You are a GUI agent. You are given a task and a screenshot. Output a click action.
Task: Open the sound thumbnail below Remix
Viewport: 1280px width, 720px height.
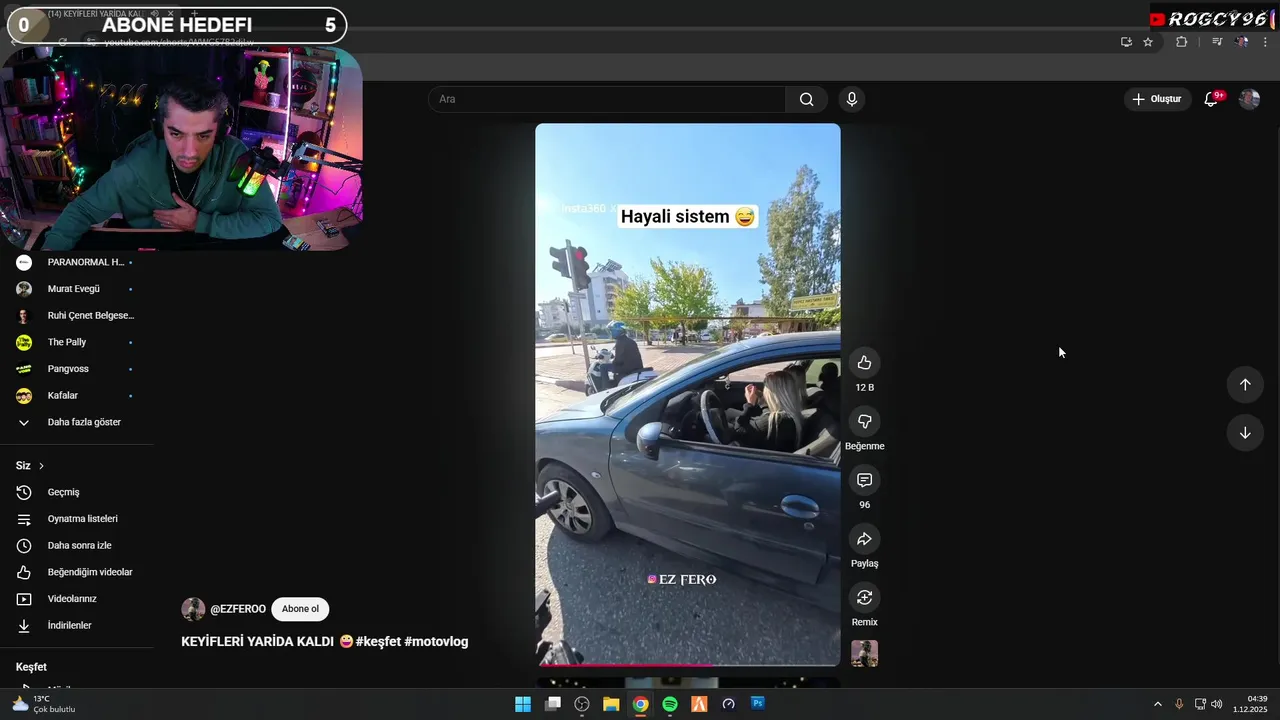click(864, 653)
